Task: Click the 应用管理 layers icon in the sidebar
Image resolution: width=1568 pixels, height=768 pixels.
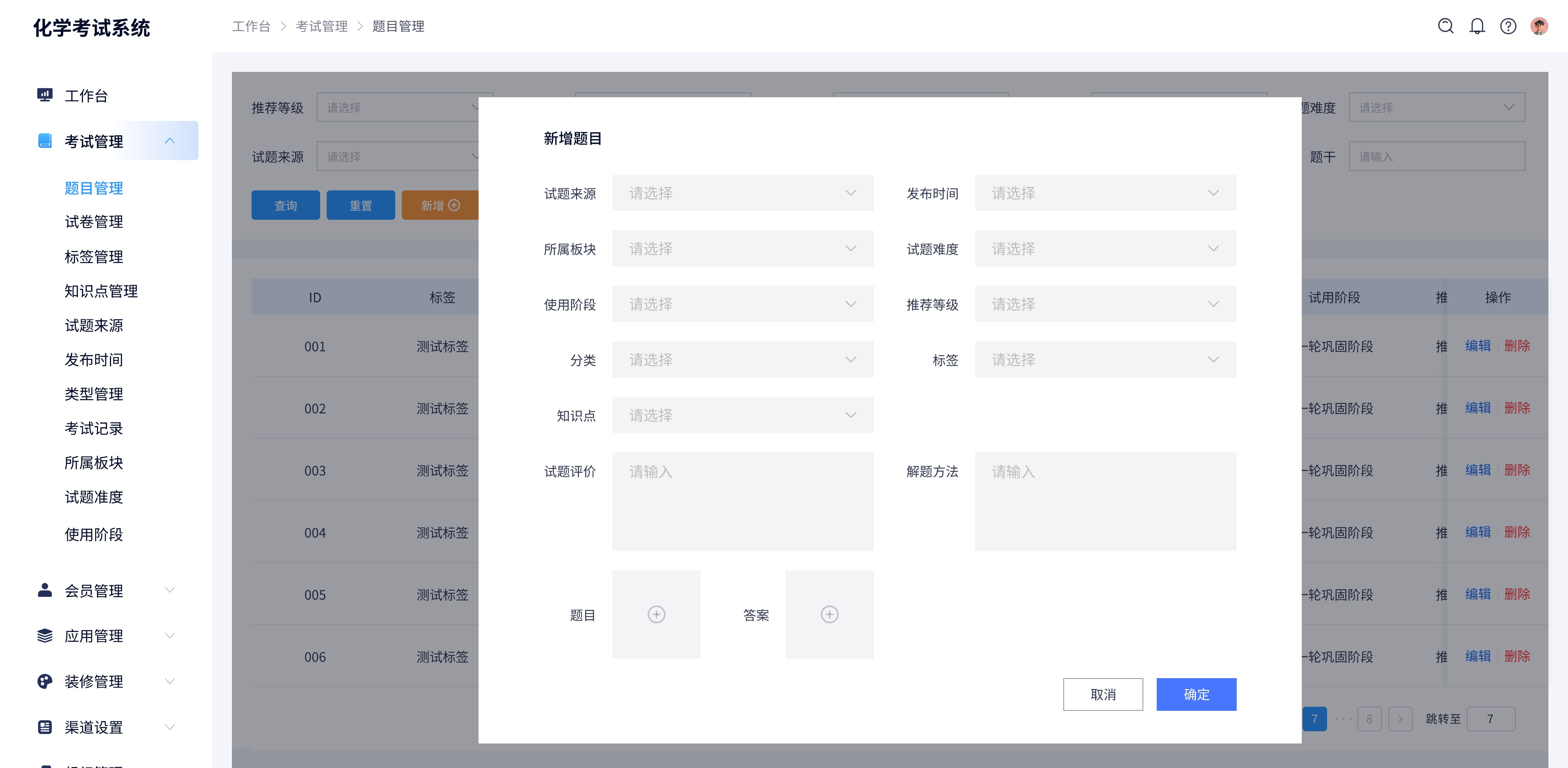Action: (45, 635)
